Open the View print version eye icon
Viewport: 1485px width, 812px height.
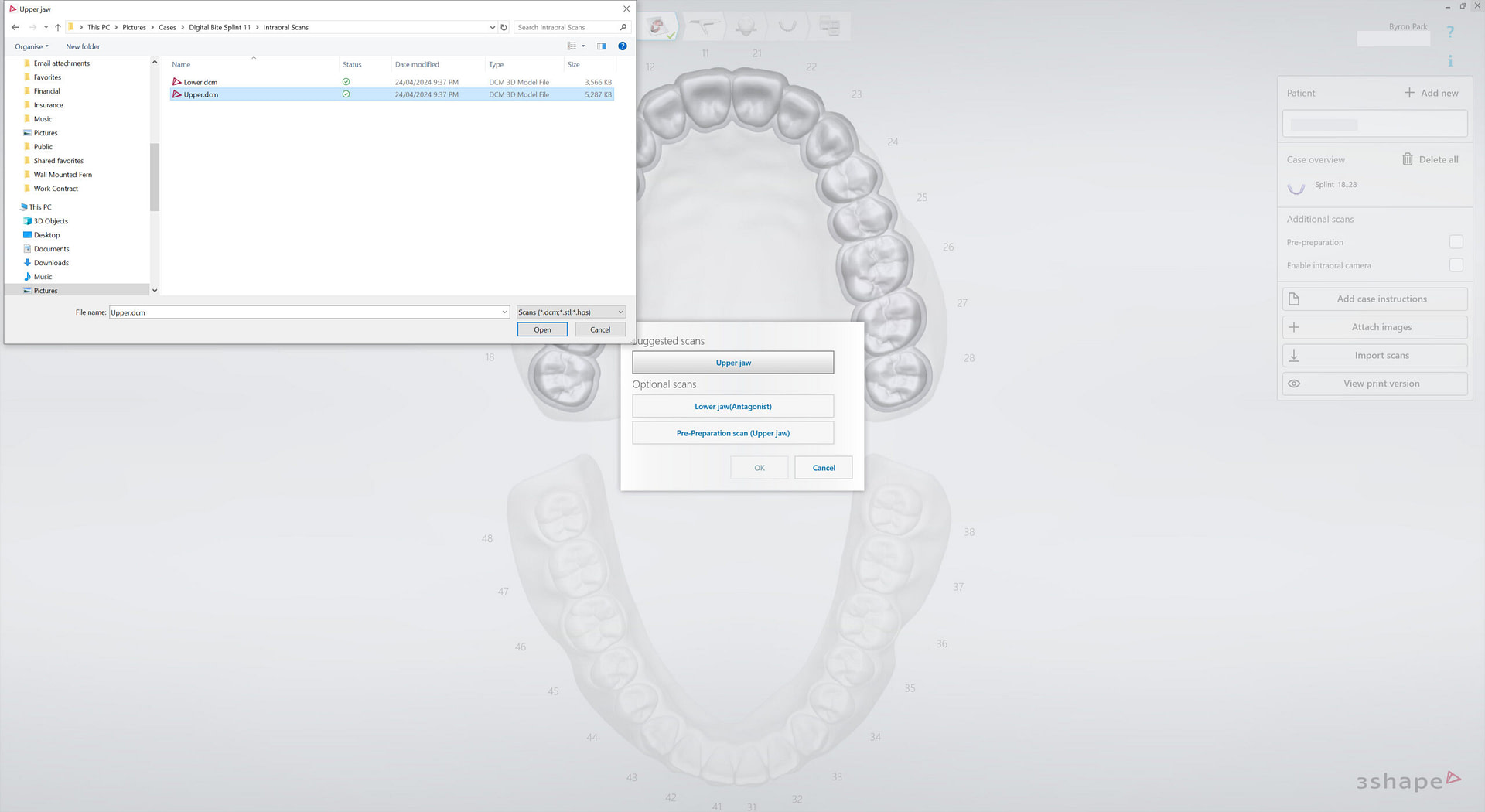point(1294,383)
